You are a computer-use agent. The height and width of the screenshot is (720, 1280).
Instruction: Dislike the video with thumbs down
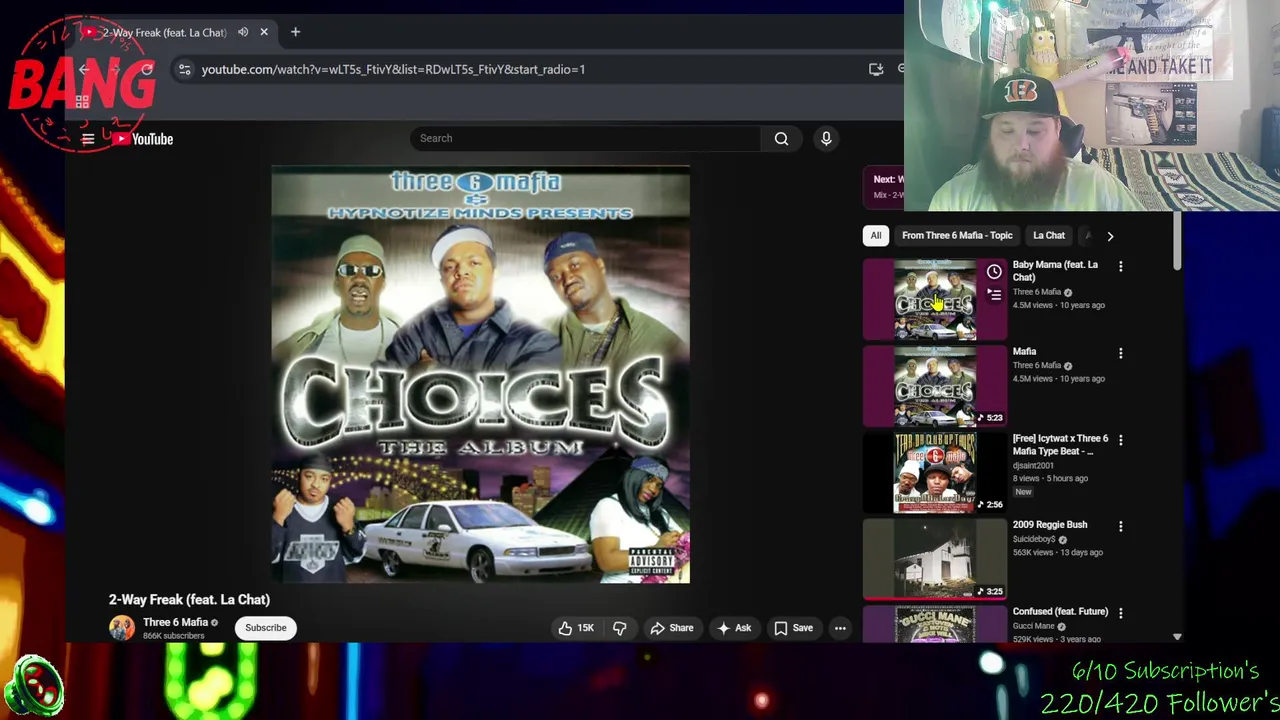coord(620,628)
